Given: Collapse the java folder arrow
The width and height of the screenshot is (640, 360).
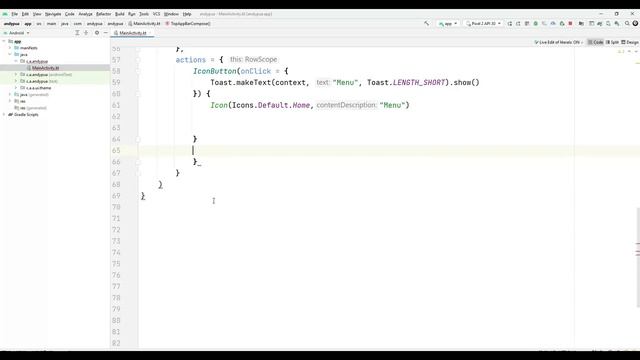Looking at the screenshot, I should pos(10,54).
